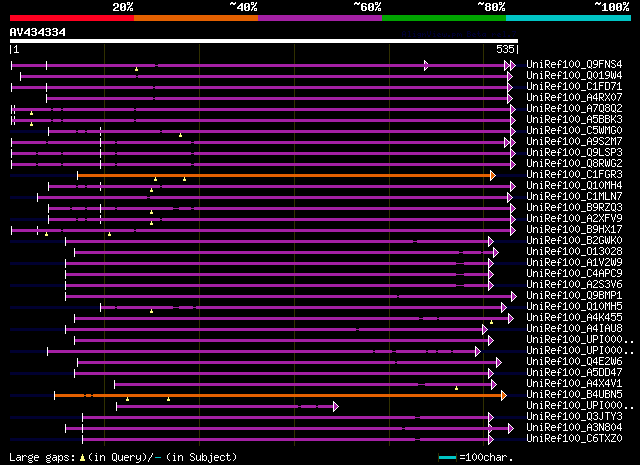Click the orange alignment bar for B4UBN5

pos(280,395)
